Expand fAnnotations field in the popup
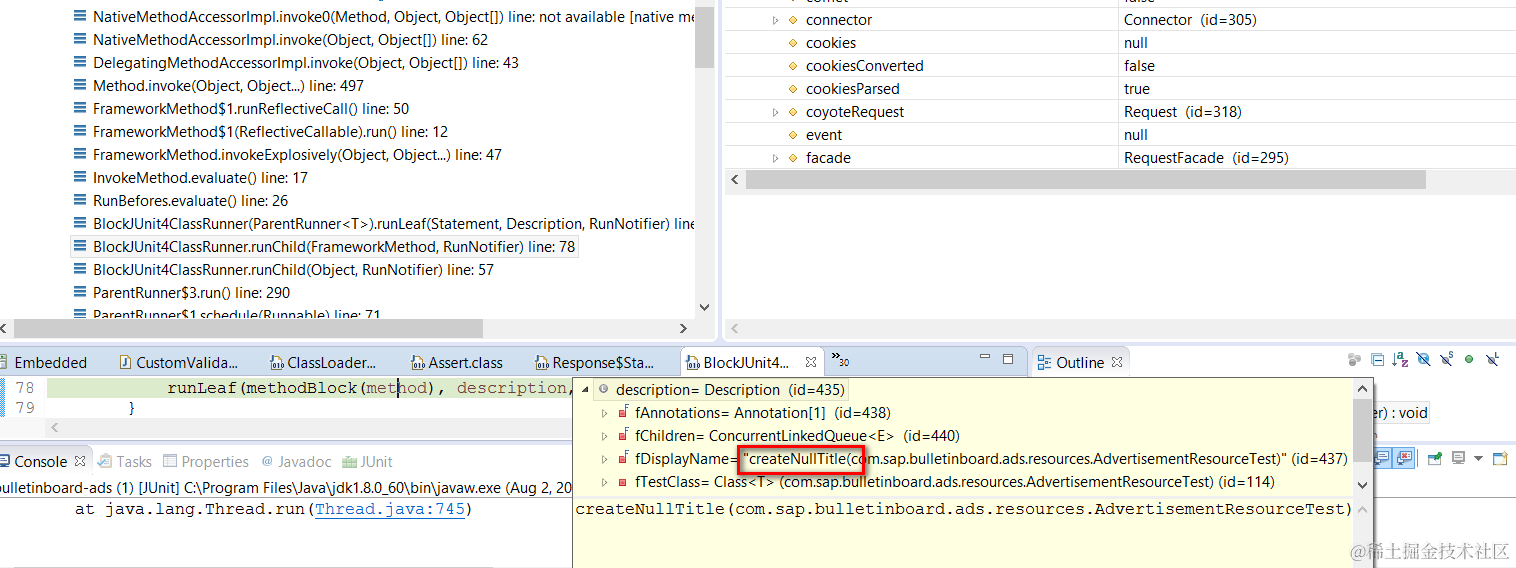This screenshot has height=568, width=1516. coord(604,413)
